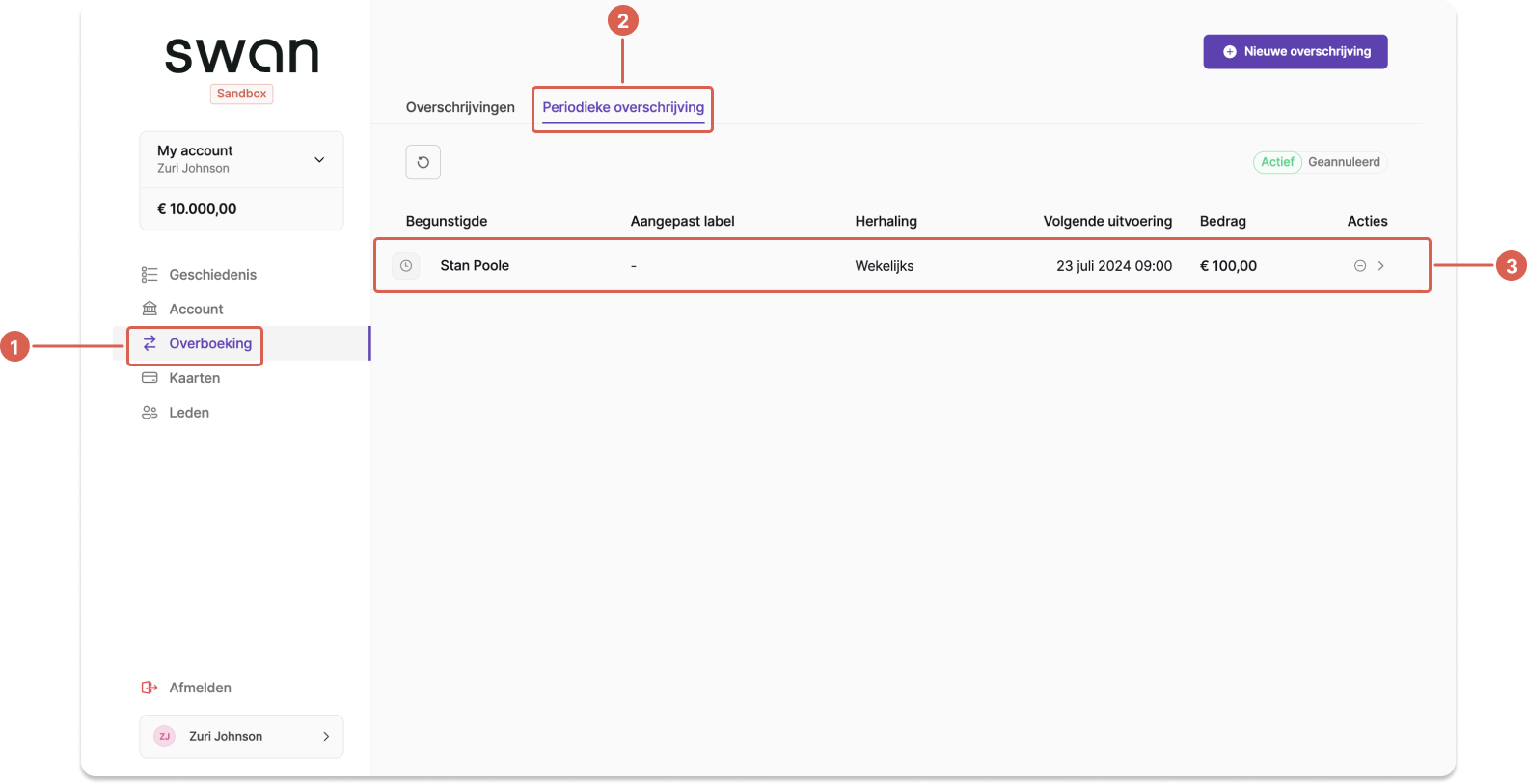Click the Account bank icon
The height and width of the screenshot is (784, 1527).
(x=150, y=309)
